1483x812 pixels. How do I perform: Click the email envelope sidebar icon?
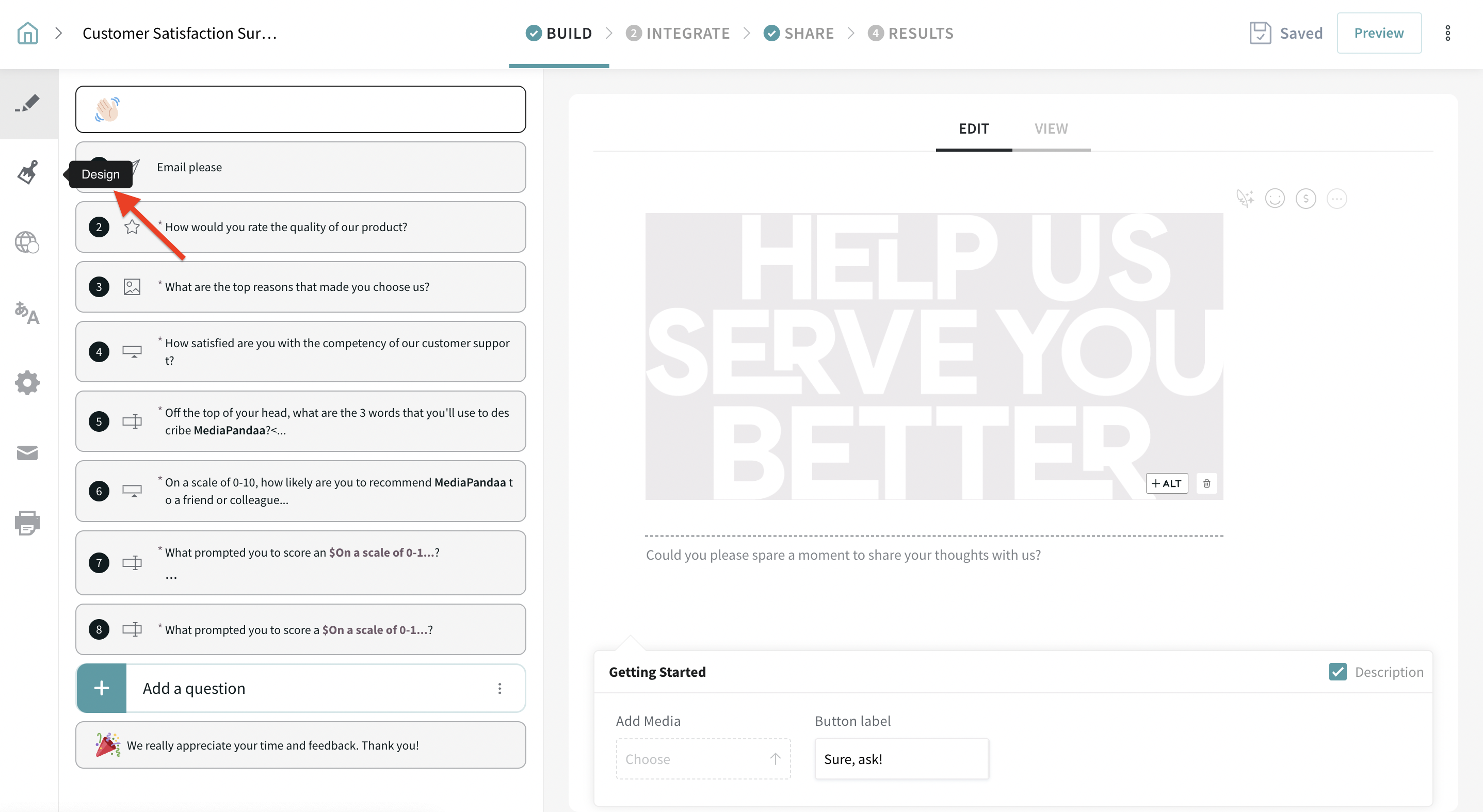(27, 453)
